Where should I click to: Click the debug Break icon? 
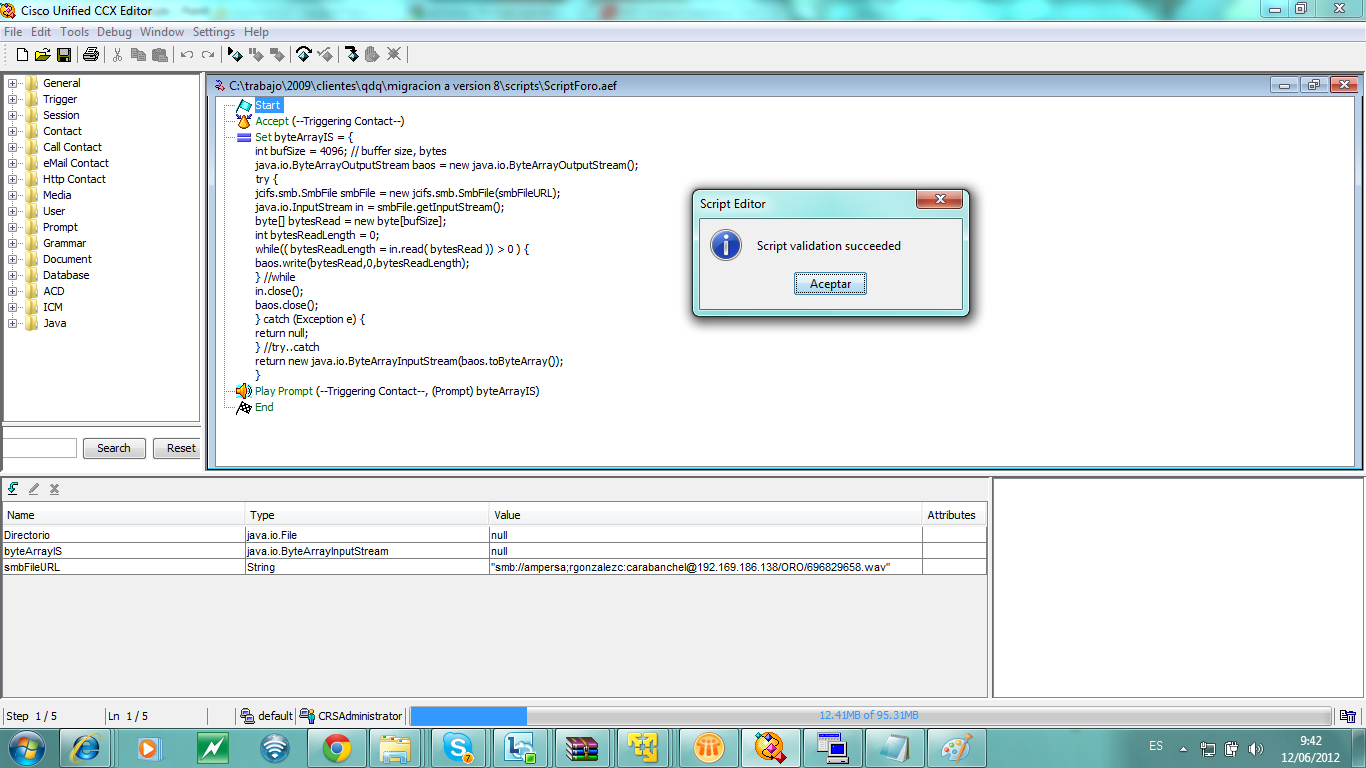256,54
